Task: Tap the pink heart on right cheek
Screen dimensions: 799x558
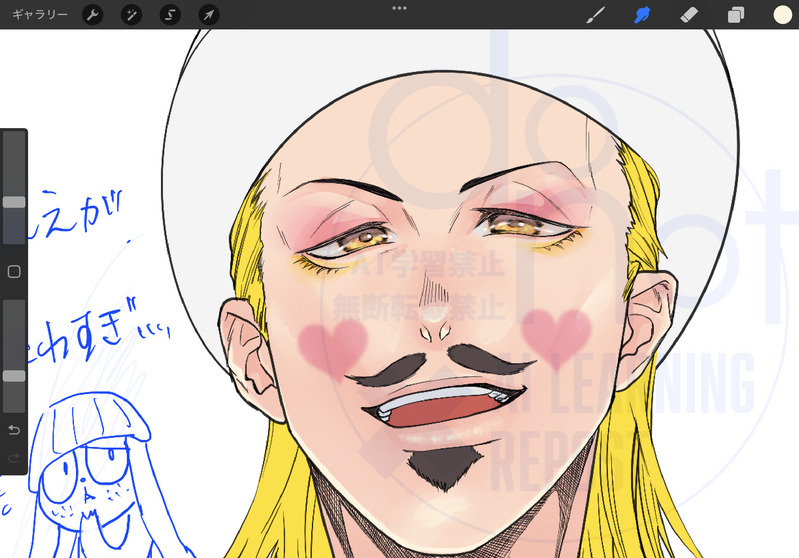Action: coord(556,333)
